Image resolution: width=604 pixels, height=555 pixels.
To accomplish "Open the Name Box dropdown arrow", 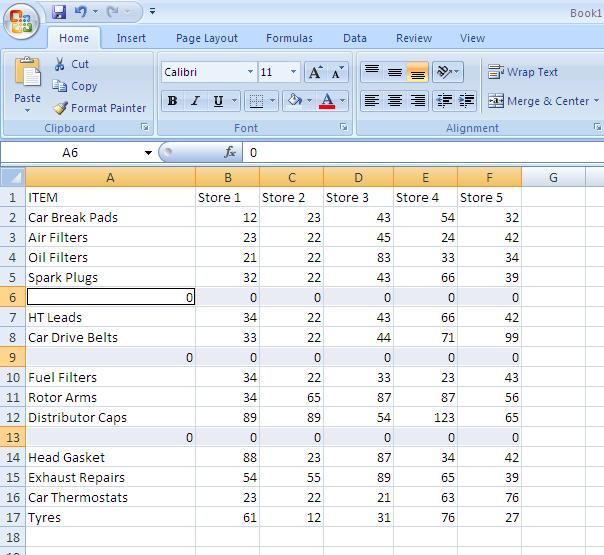I will [x=148, y=153].
